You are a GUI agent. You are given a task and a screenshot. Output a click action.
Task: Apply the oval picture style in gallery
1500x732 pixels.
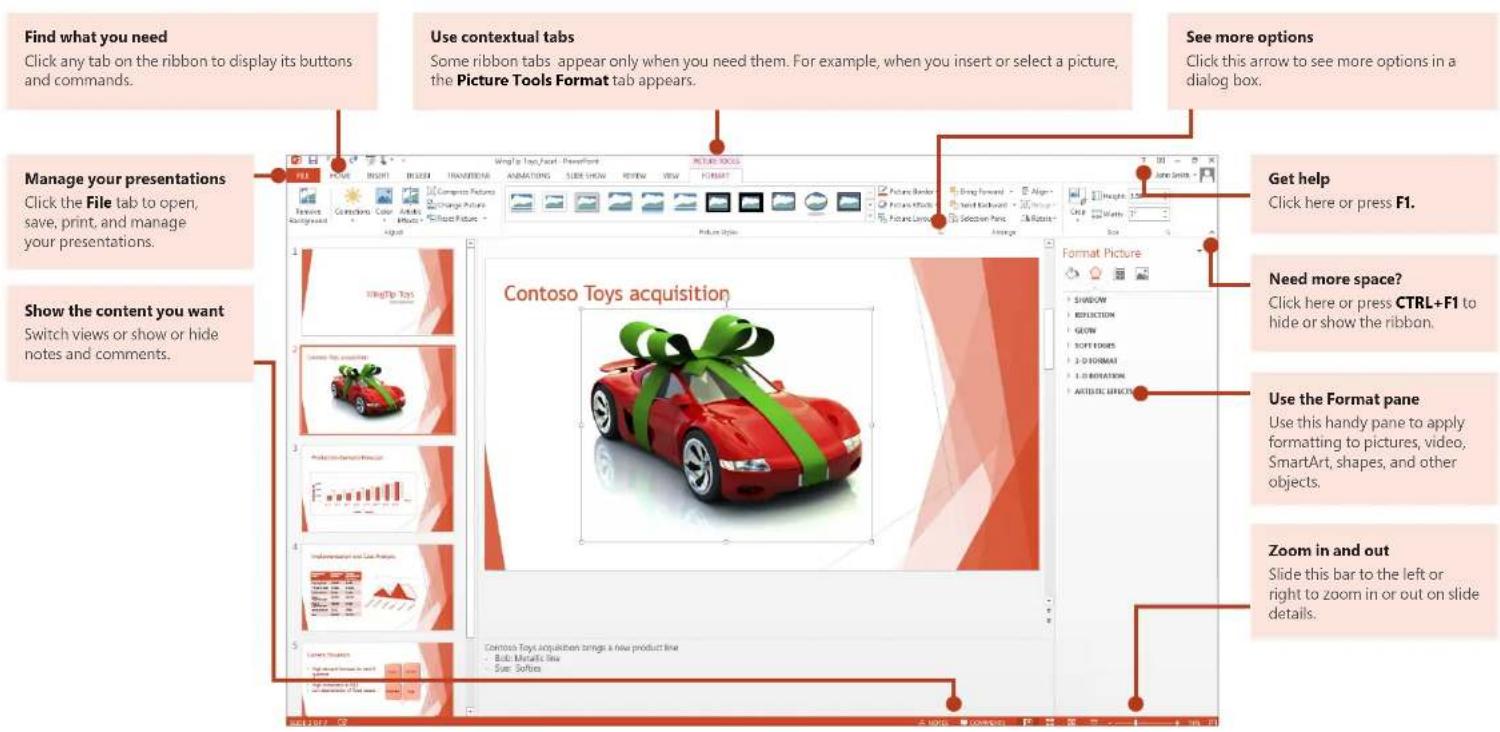816,202
